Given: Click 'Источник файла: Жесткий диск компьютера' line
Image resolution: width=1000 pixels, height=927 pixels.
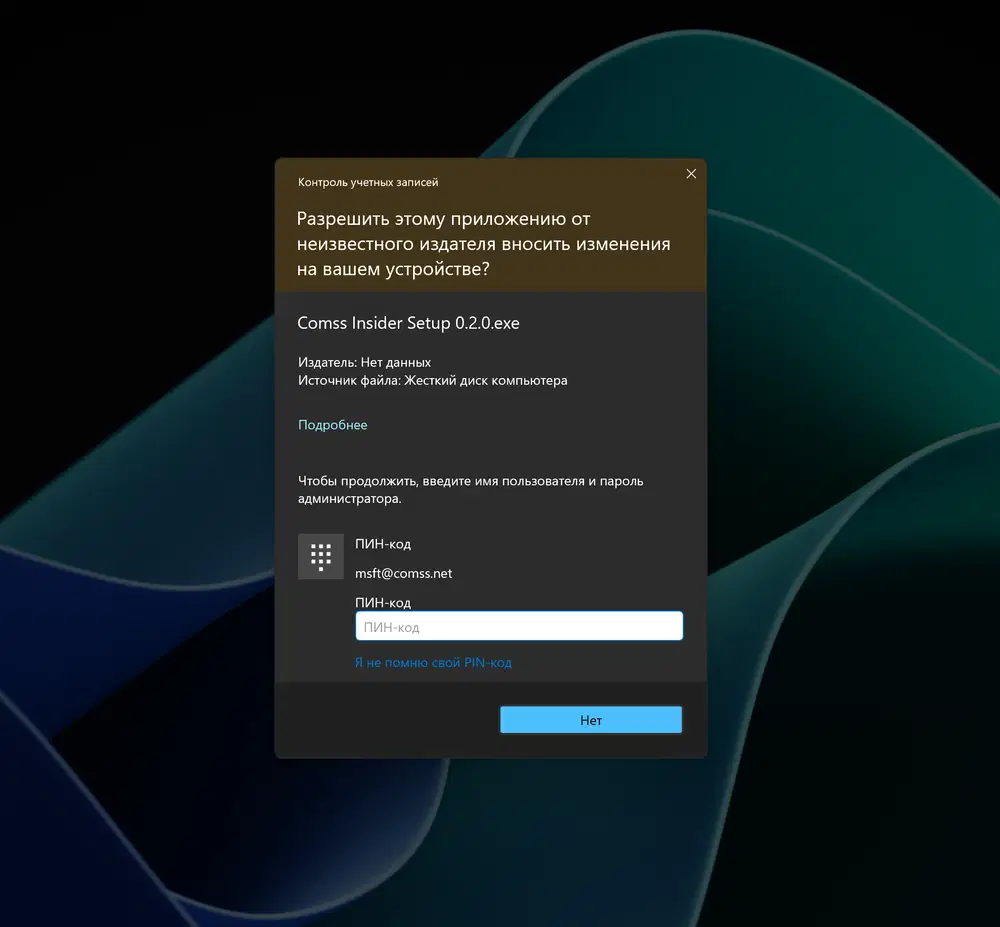Looking at the screenshot, I should pyautogui.click(x=432, y=381).
